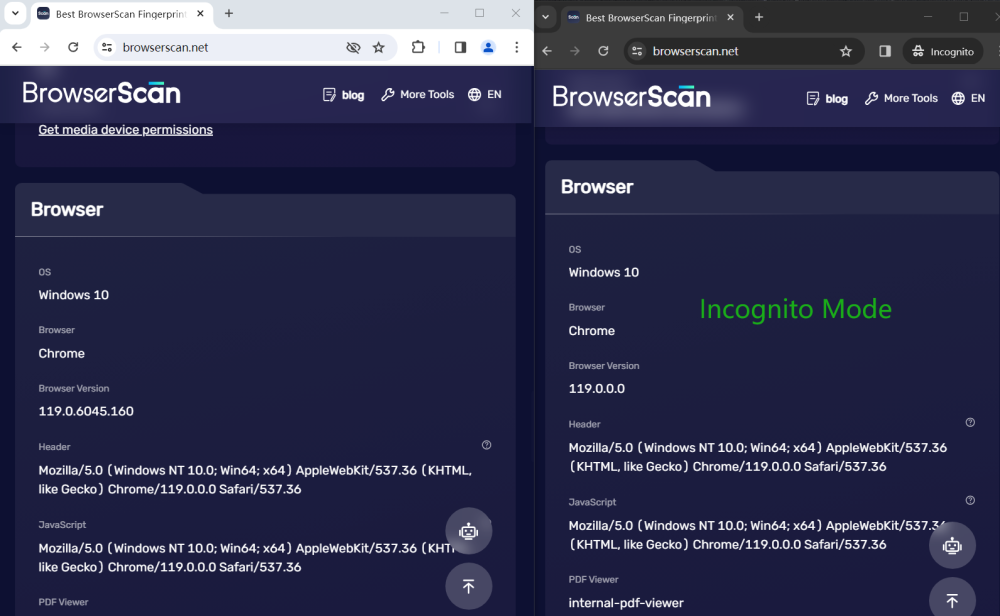1000x616 pixels.
Task: Select the BrowserScan tab in left window
Action: pyautogui.click(x=121, y=14)
